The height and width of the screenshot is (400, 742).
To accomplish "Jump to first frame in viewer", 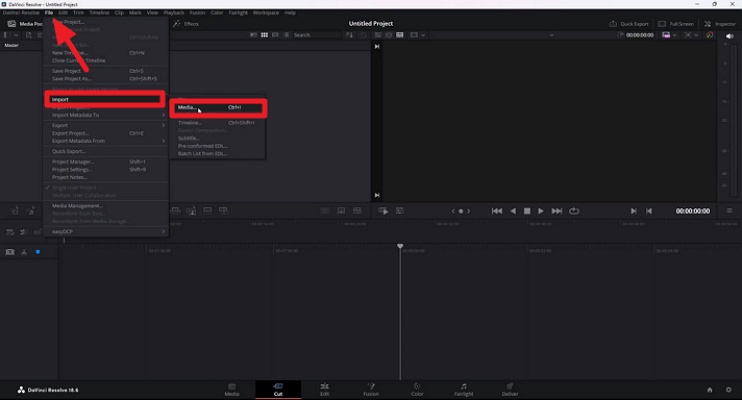I will 497,211.
